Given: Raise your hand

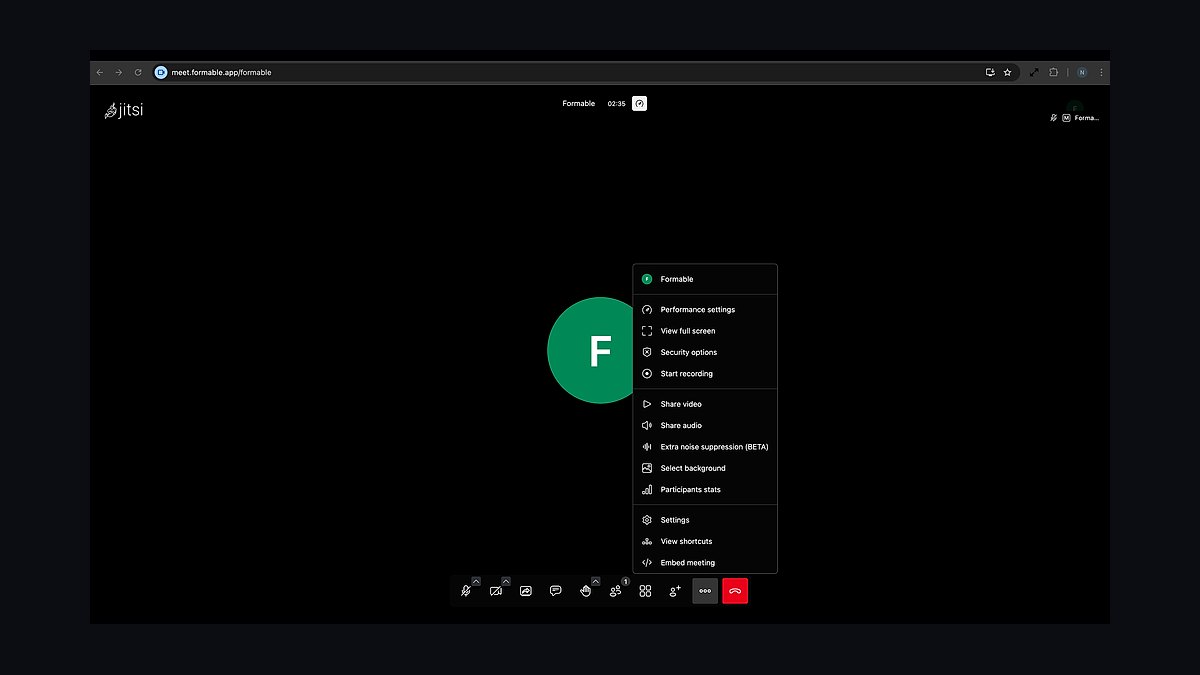Looking at the screenshot, I should (585, 591).
